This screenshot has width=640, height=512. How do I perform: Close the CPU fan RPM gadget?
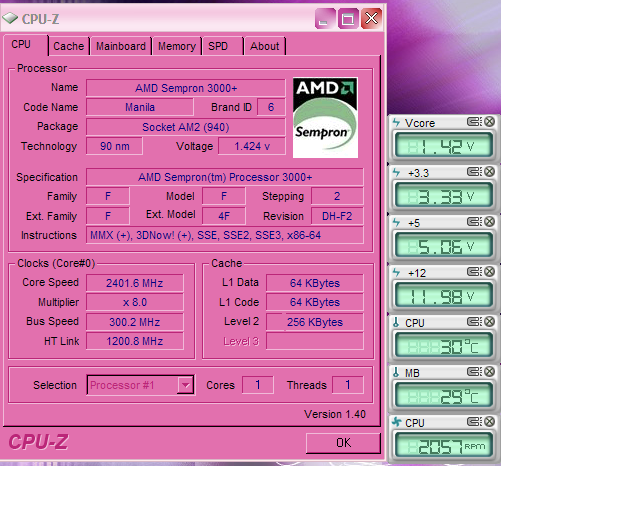pyautogui.click(x=489, y=421)
